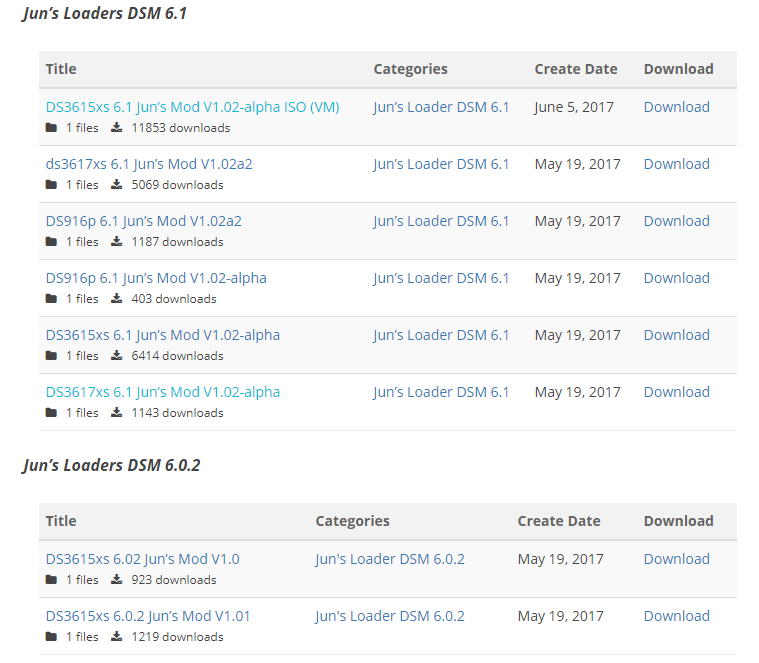Viewport: 759px width, 663px height.
Task: Click the 5069 downloads text
Action: pyautogui.click(x=178, y=185)
